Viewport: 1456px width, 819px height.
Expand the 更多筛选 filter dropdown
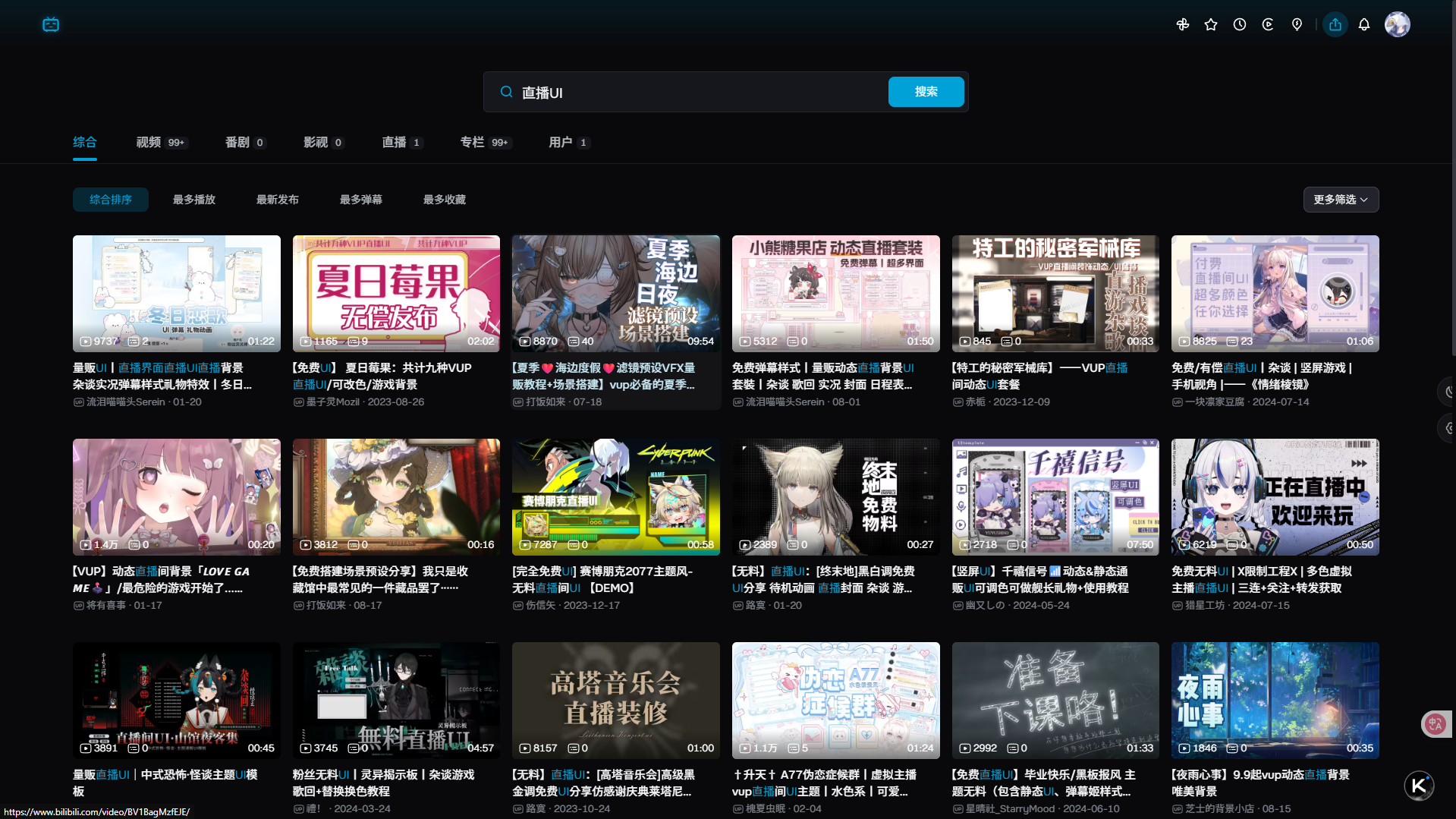coord(1341,200)
